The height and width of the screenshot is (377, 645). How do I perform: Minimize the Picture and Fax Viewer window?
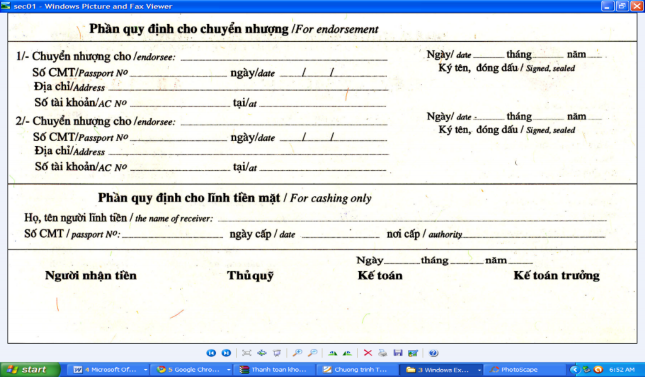point(607,6)
